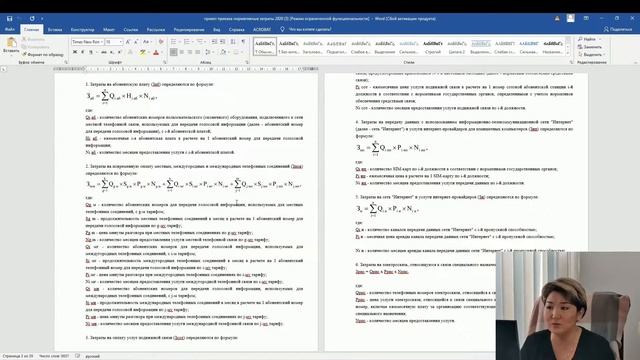The width and height of the screenshot is (640, 360).
Task: Justify text alignment
Action: pyautogui.click(x=198, y=52)
